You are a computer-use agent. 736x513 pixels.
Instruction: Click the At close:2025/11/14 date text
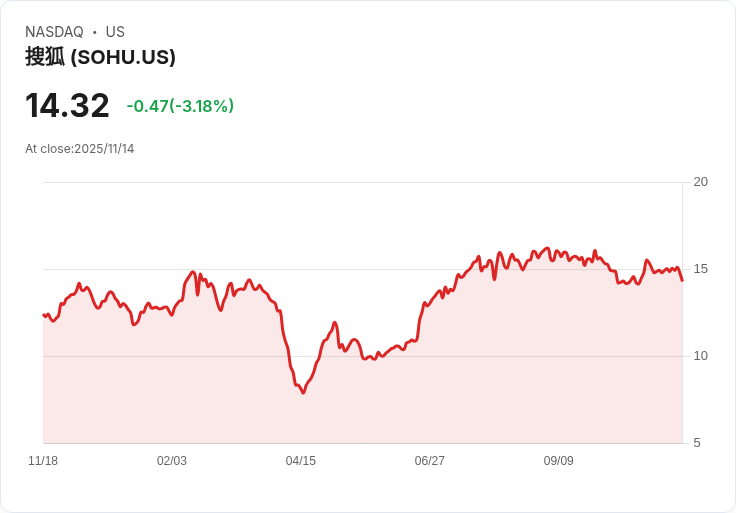pos(80,149)
